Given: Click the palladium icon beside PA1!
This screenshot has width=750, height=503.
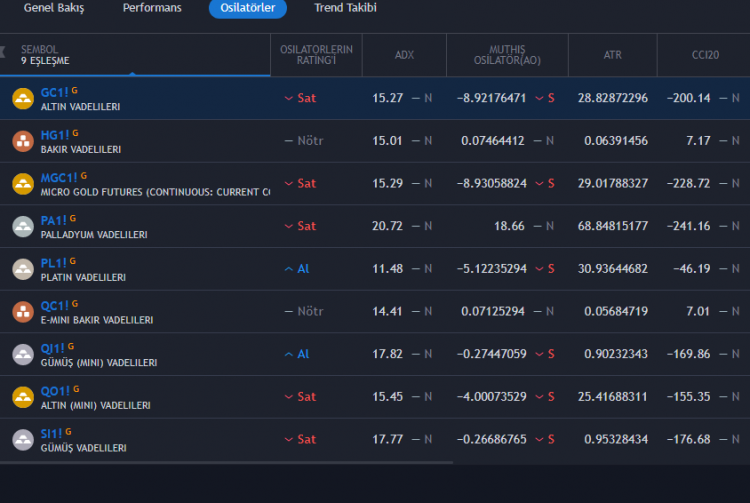Looking at the screenshot, I should (x=22, y=226).
